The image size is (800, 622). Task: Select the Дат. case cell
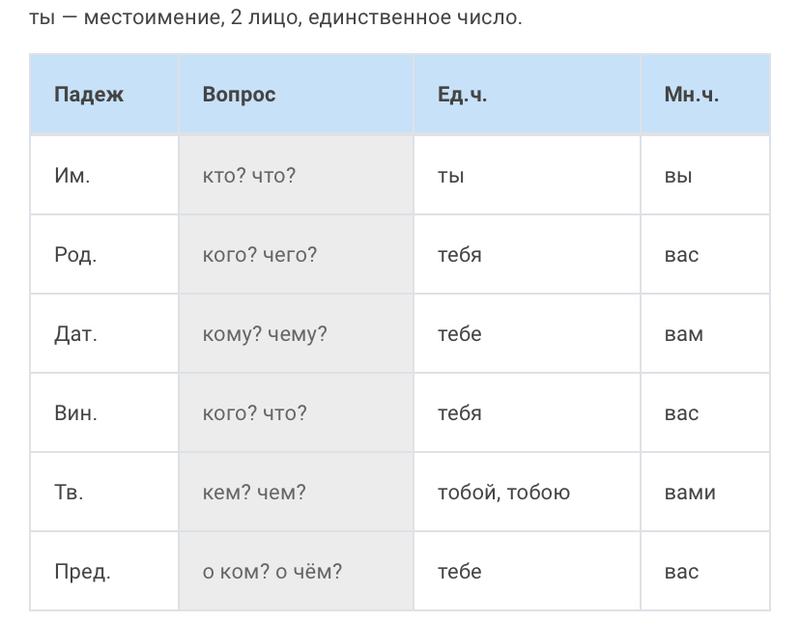pos(75,334)
